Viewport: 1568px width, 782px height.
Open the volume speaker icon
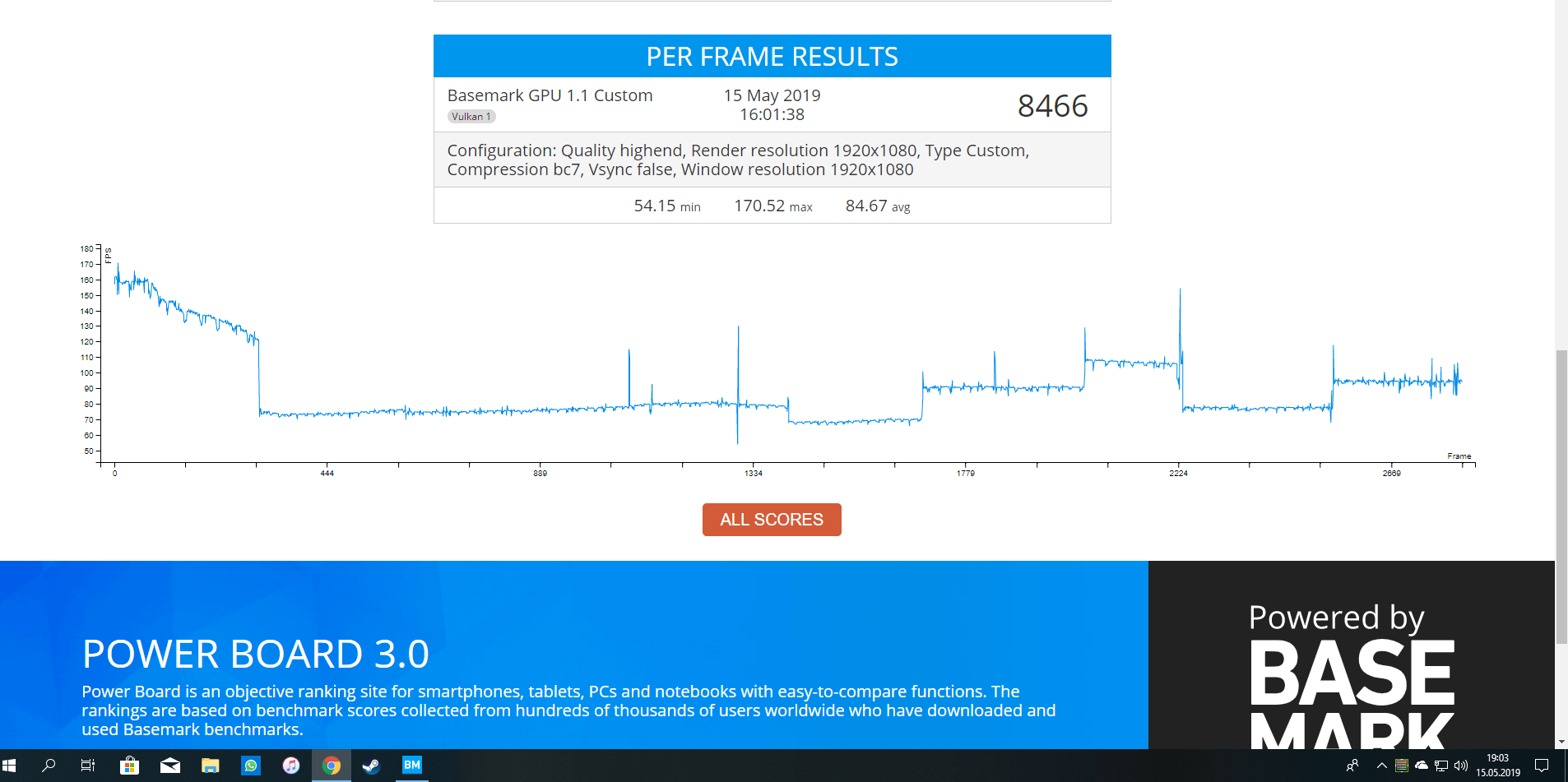pyautogui.click(x=1461, y=766)
